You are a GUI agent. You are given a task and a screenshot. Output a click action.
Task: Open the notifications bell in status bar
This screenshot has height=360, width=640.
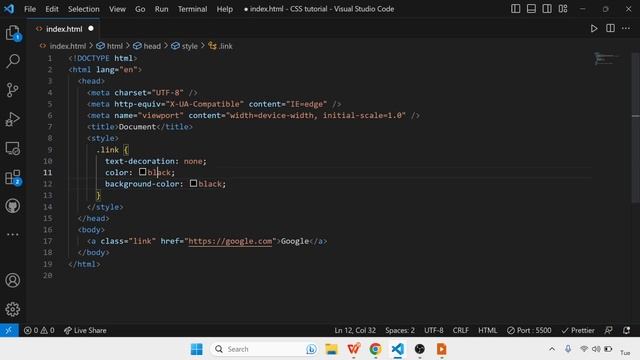pos(627,330)
